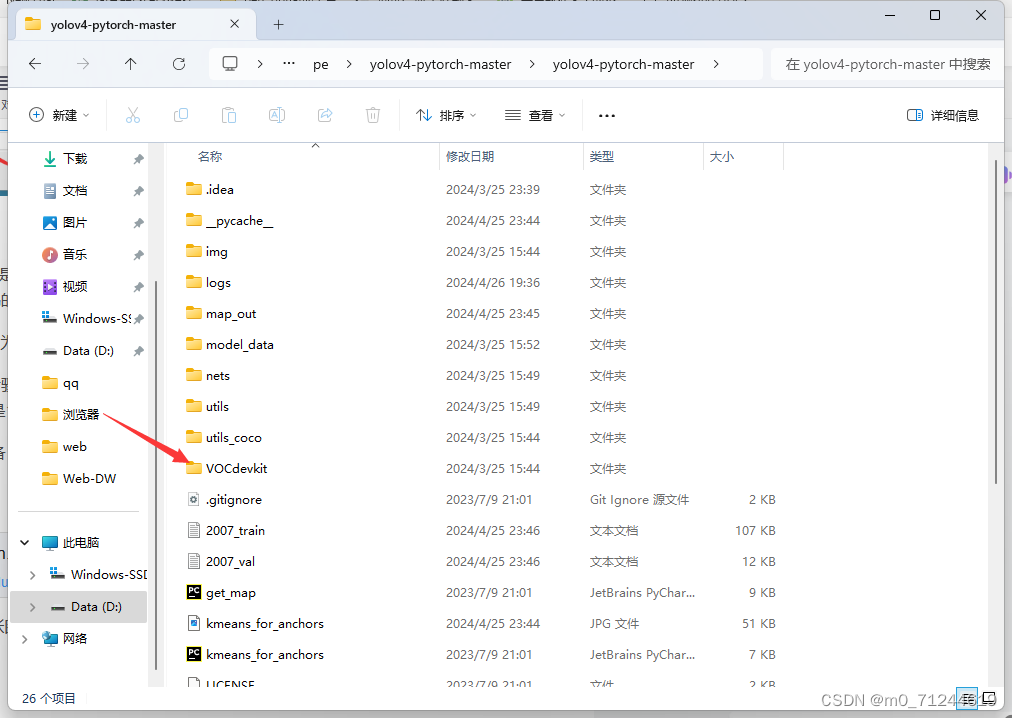Click the Cut scissors icon
The width and height of the screenshot is (1012, 718).
[x=133, y=116]
